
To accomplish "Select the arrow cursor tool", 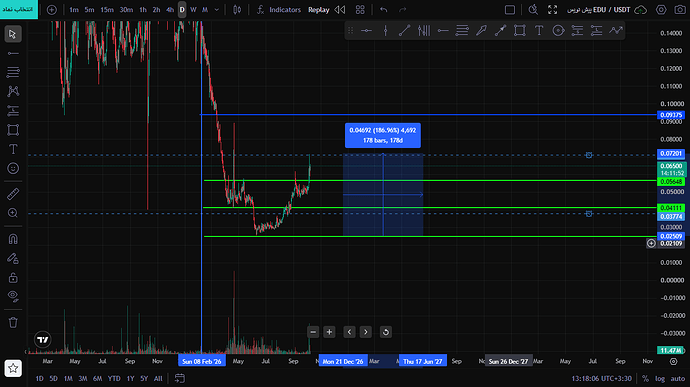I will pyautogui.click(x=13, y=34).
